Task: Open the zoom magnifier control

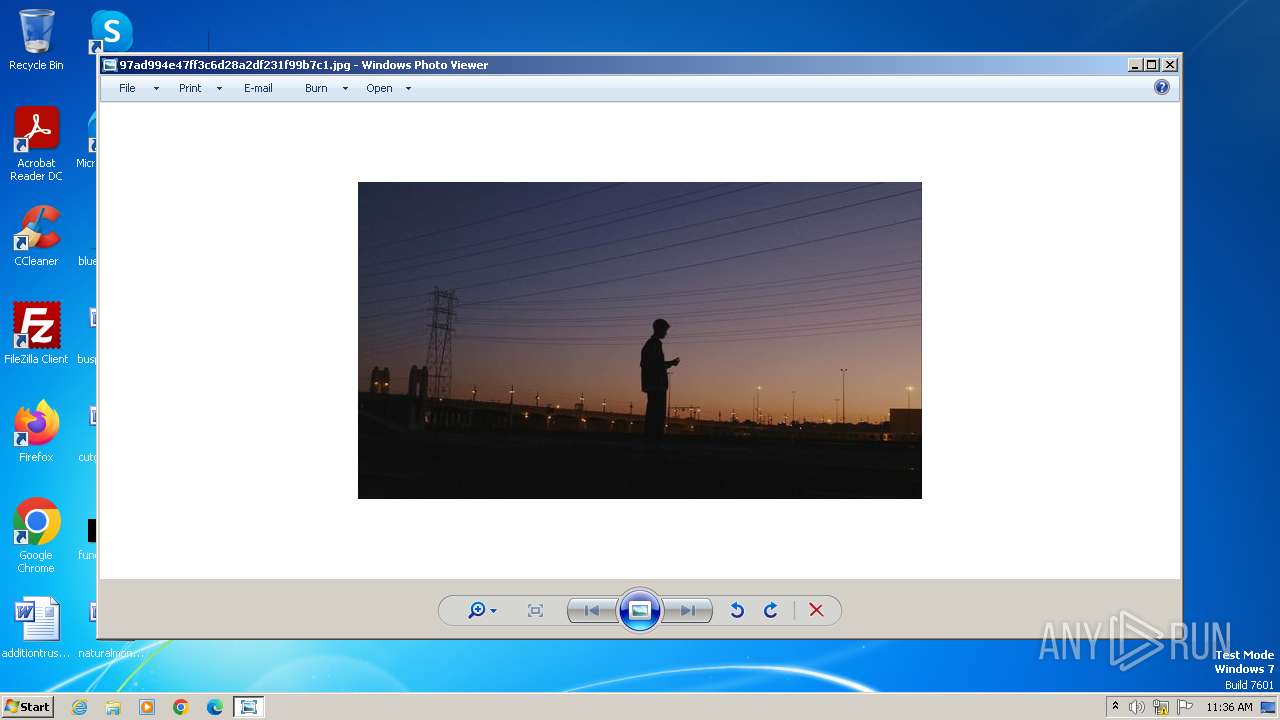Action: 482,610
